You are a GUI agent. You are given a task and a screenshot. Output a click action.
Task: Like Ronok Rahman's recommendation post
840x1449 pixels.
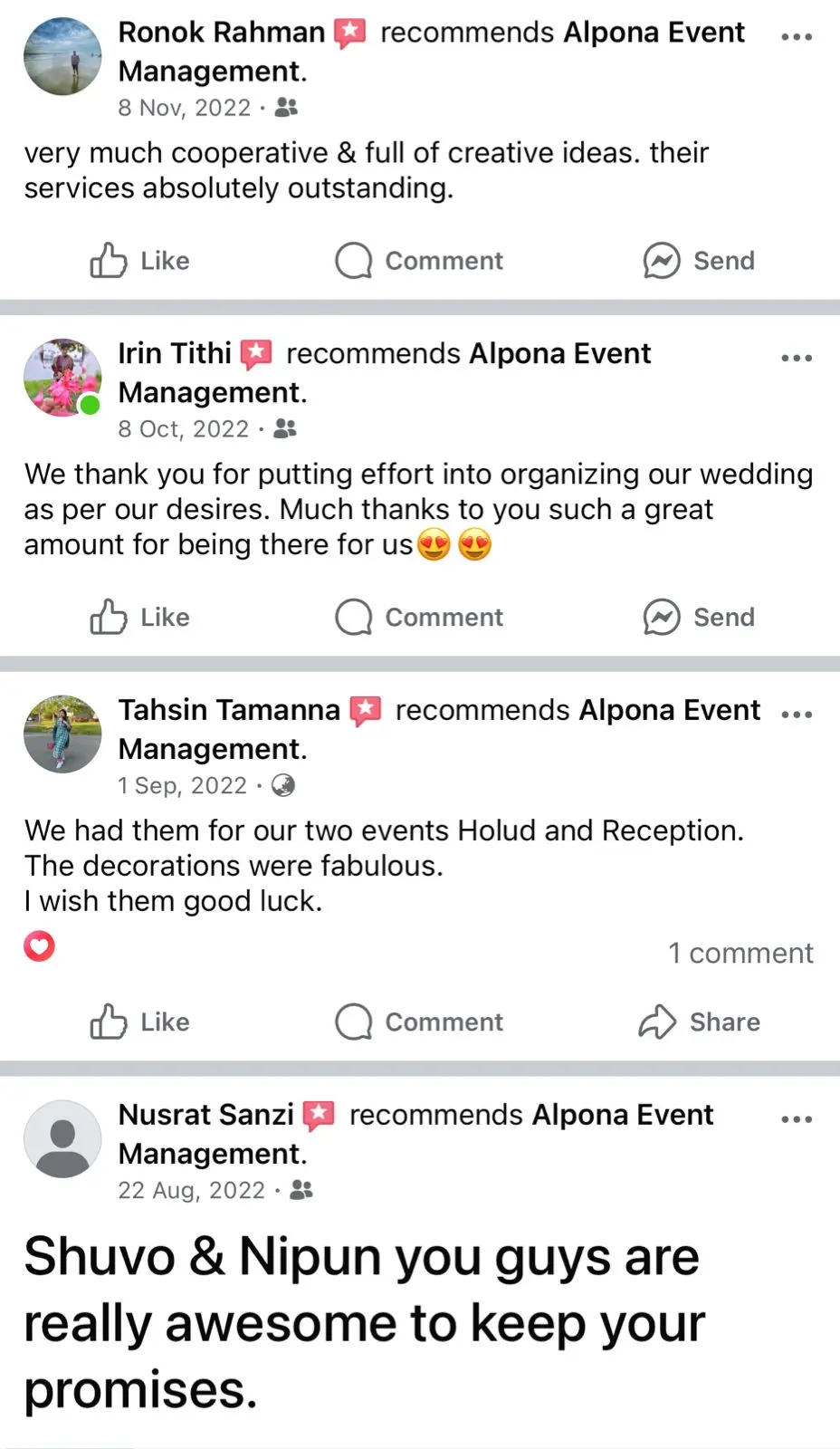pos(139,261)
